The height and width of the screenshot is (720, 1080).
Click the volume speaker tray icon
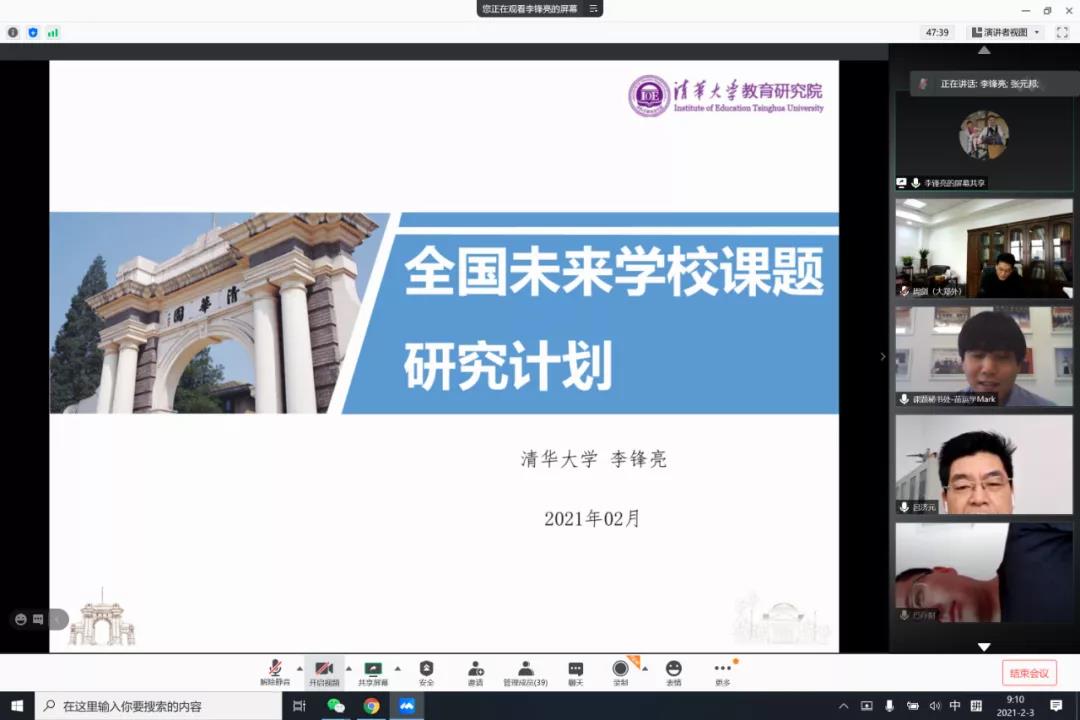[935, 706]
